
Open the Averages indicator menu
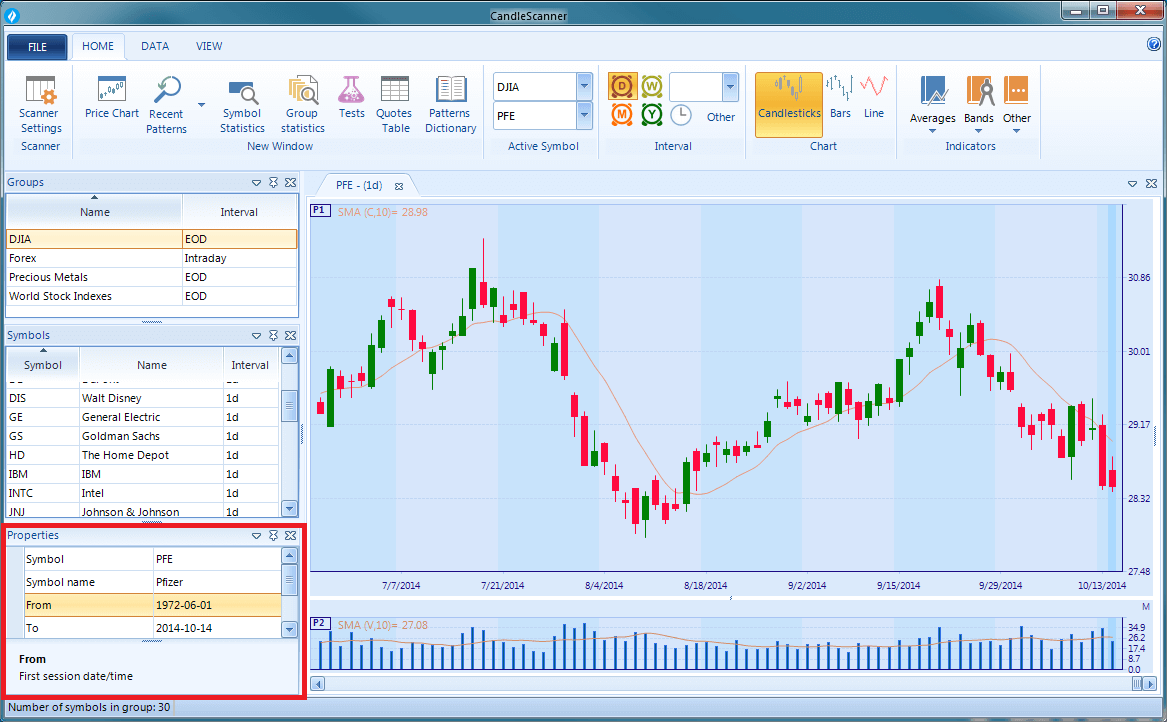coord(933,103)
